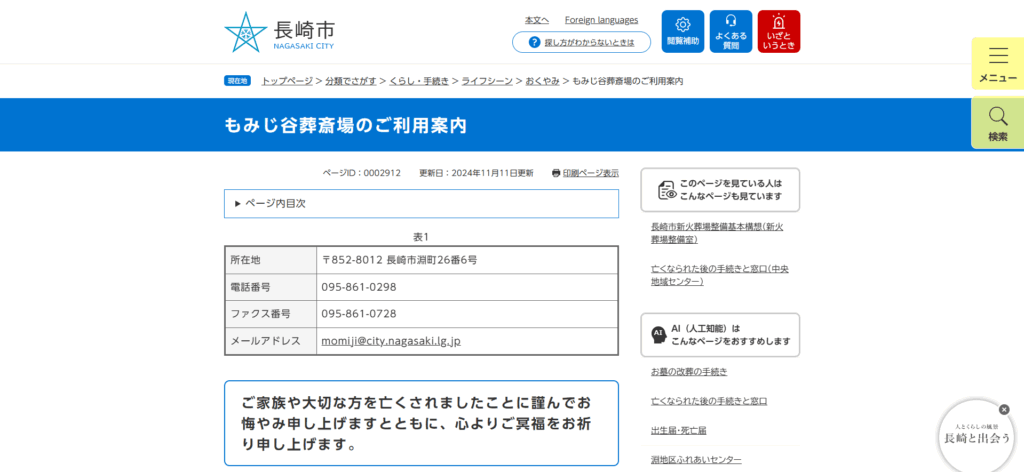Open the Foreign languages link
The width and height of the screenshot is (1024, 472).
(601, 20)
